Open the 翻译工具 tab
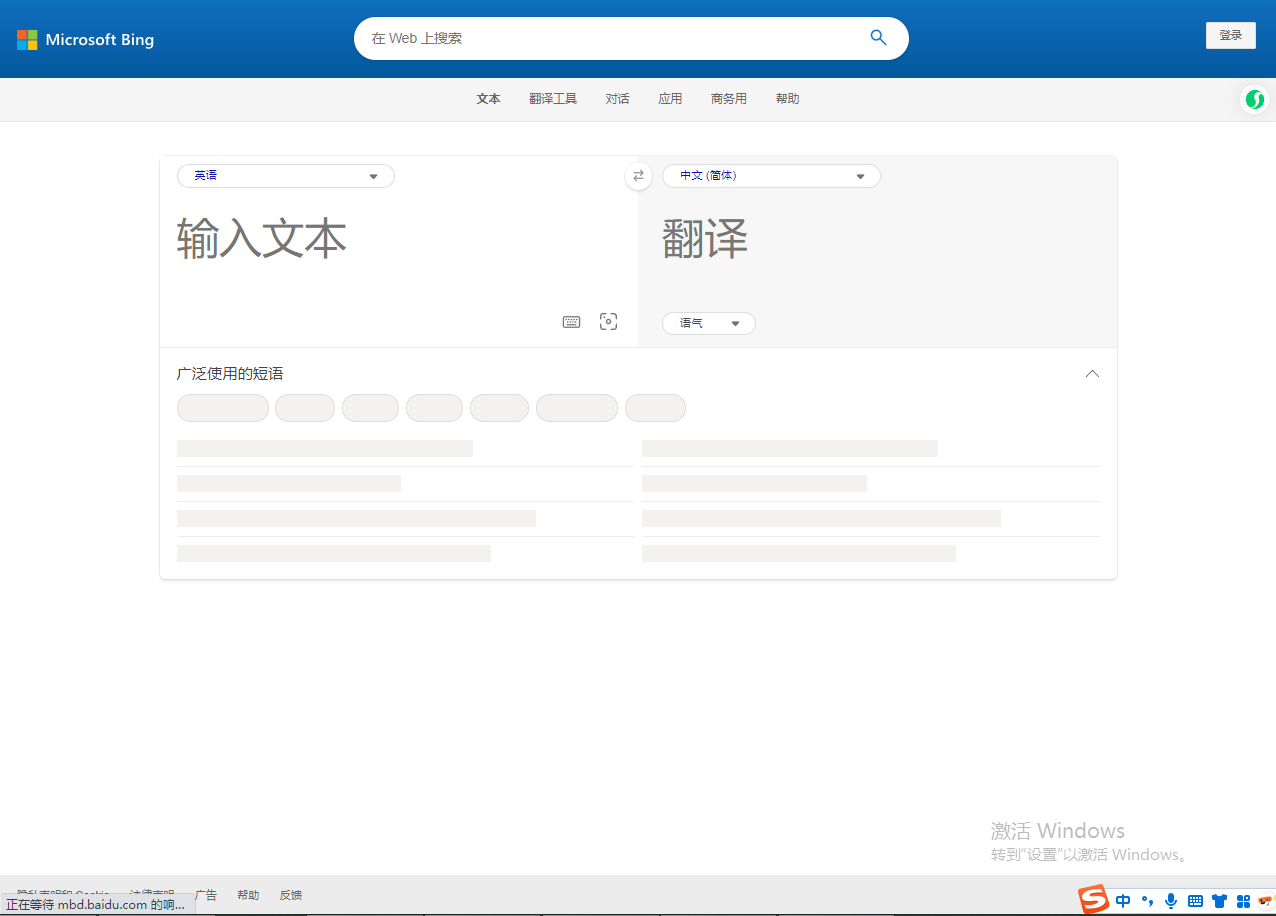The height and width of the screenshot is (916, 1276). (x=553, y=99)
